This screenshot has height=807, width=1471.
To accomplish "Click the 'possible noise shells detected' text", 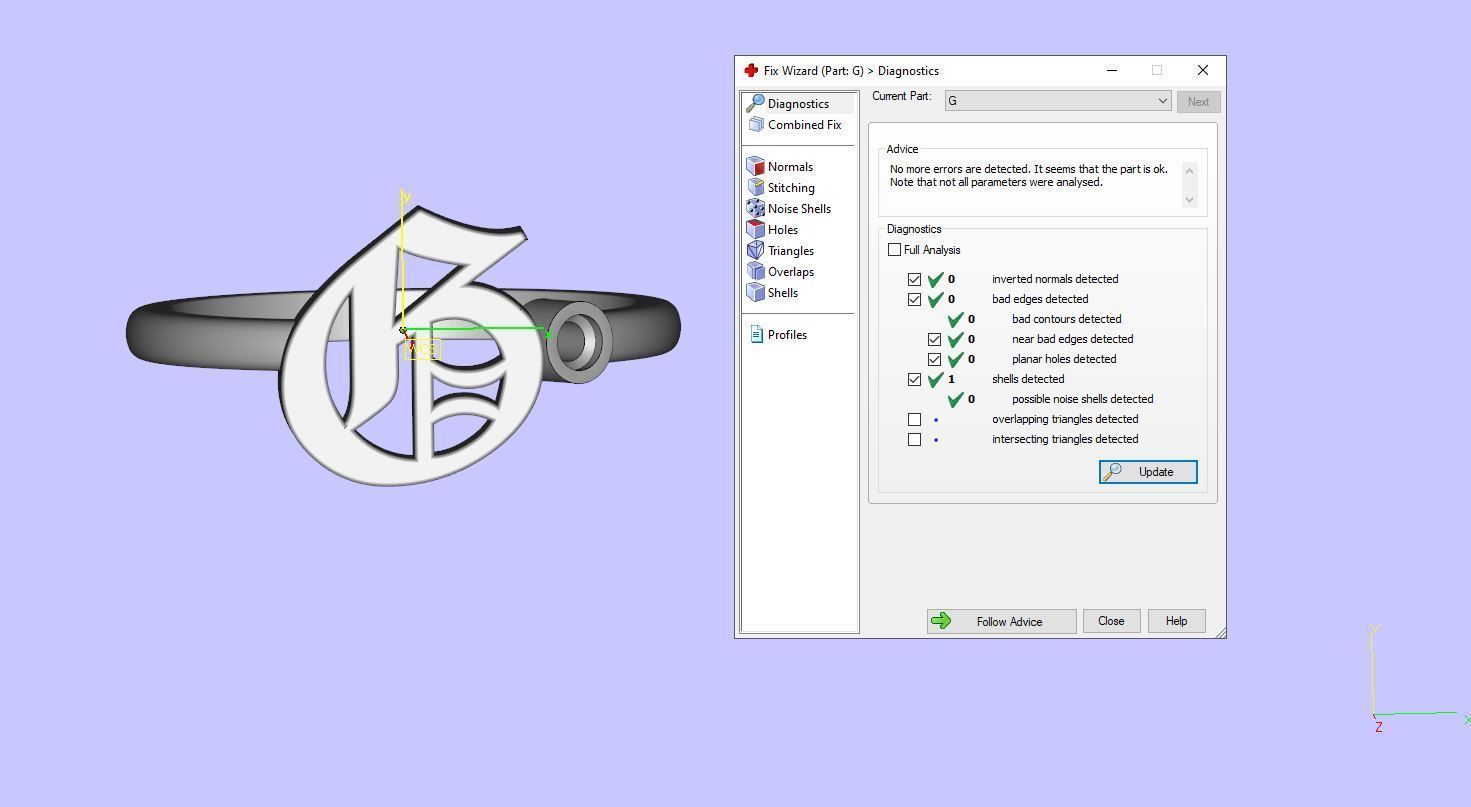I will pyautogui.click(x=1082, y=399).
